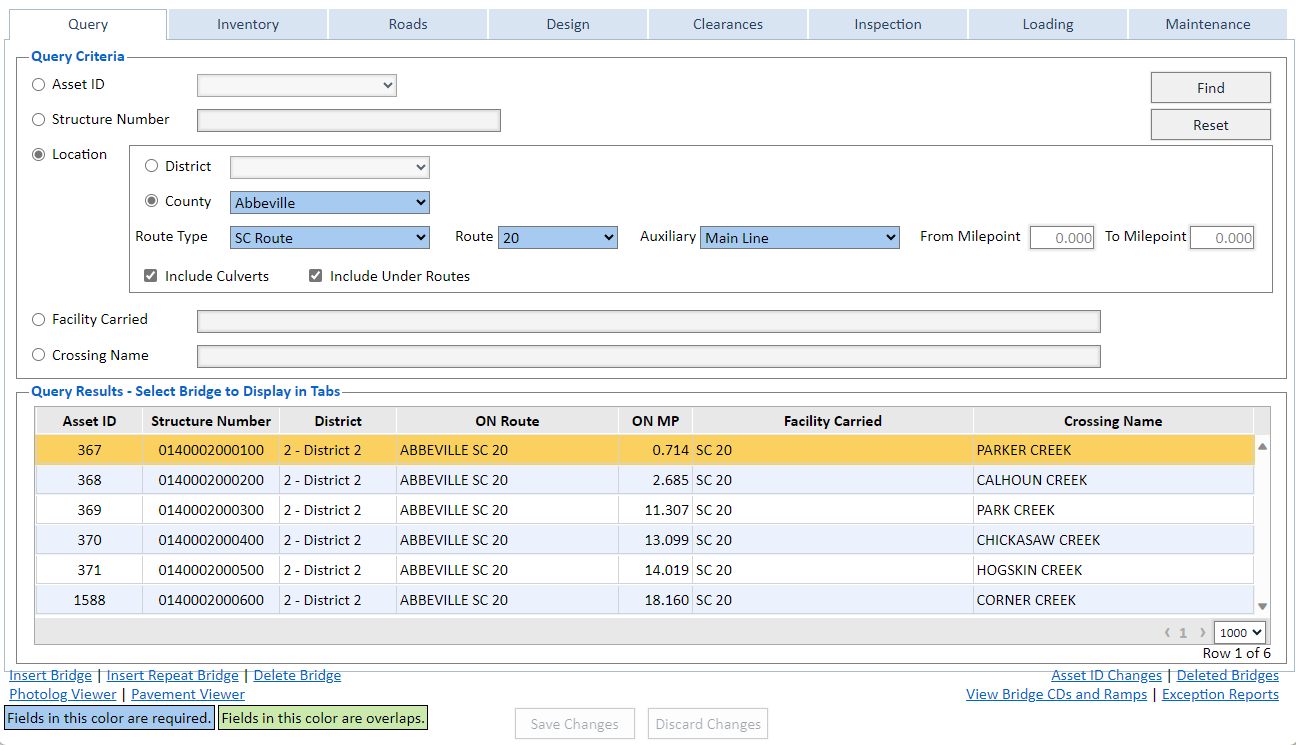Select the CHICKASAW CREEK row
Screen dimensions: 1296x745
pos(645,540)
